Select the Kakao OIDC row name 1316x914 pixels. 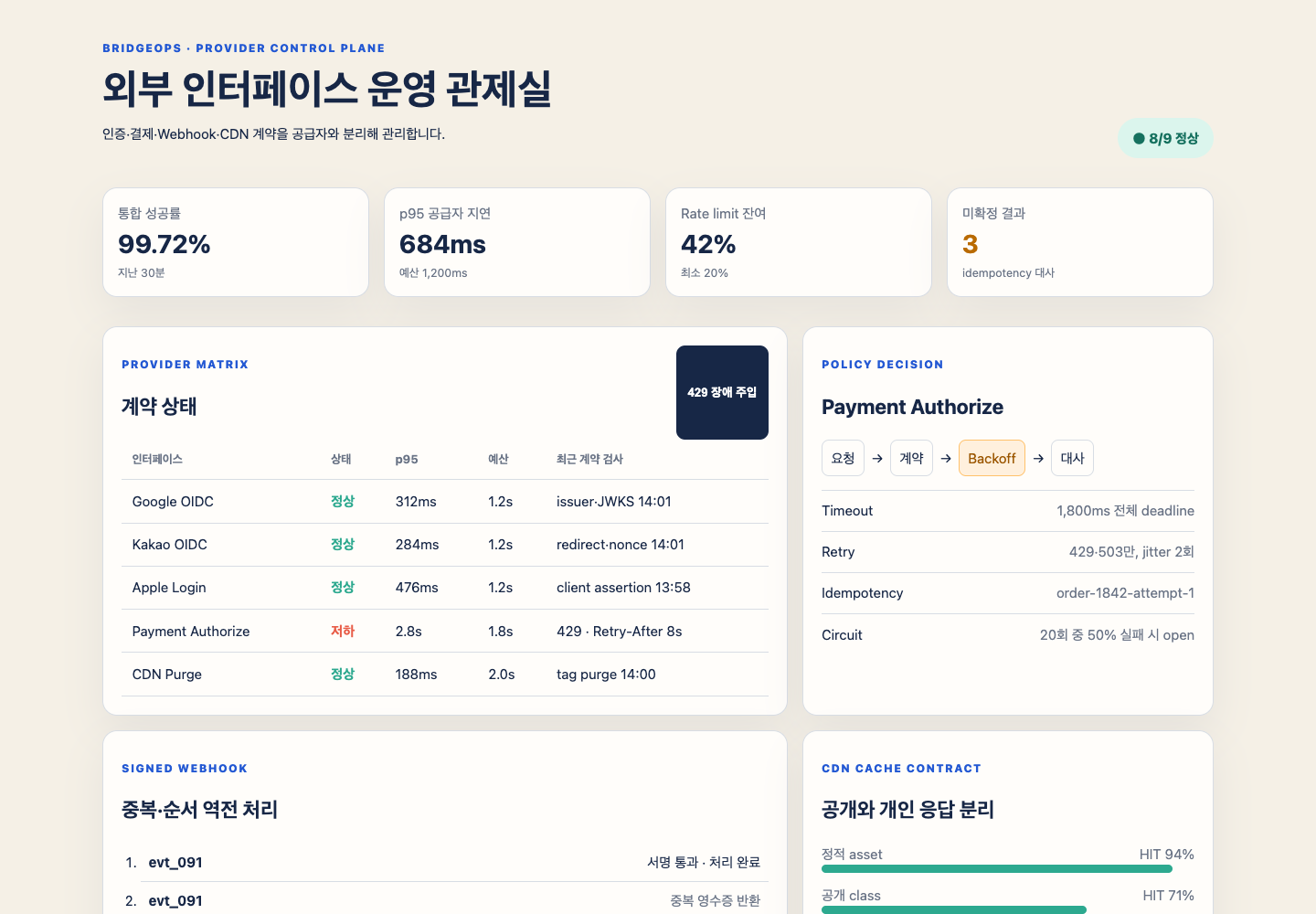coord(169,545)
